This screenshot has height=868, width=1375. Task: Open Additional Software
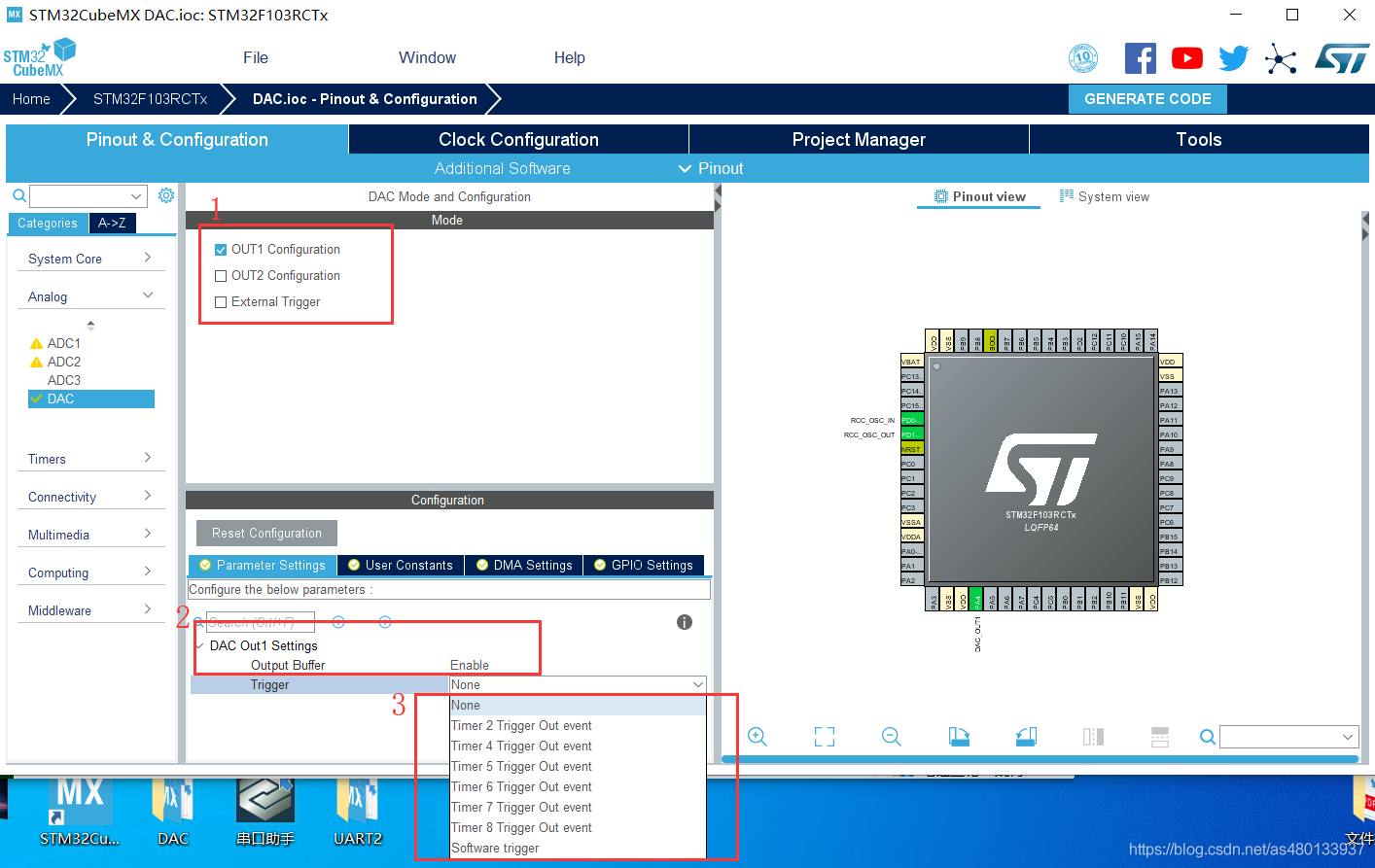(502, 168)
